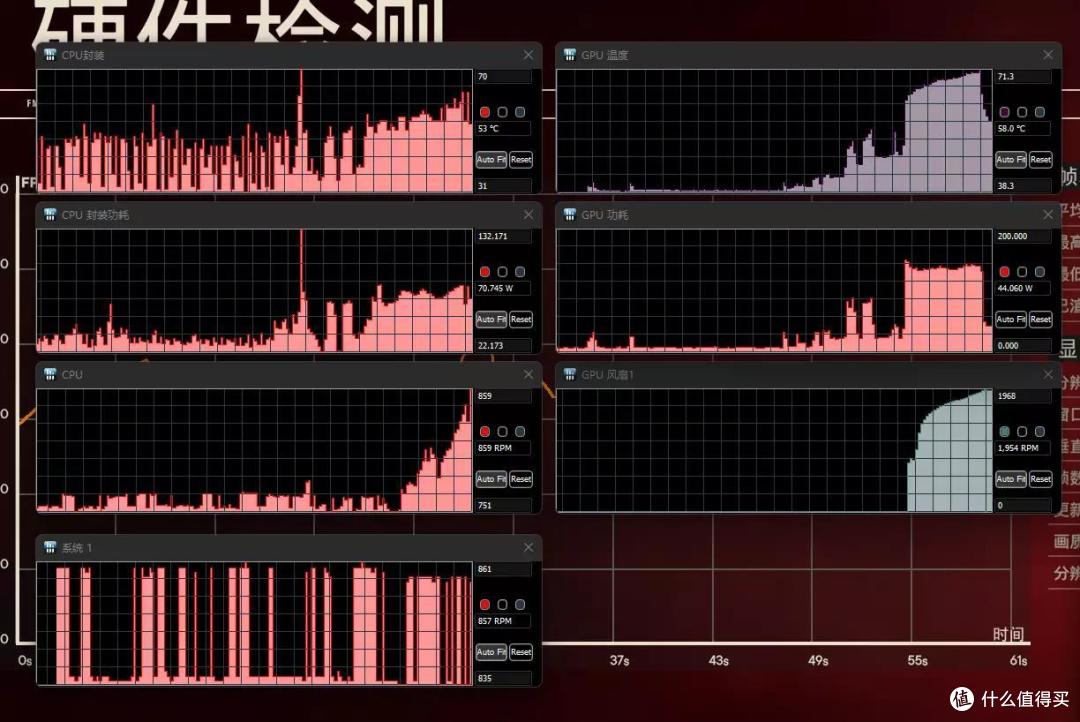Pick the middle dark swatch in CPU 封装功耗 window

tap(502, 272)
